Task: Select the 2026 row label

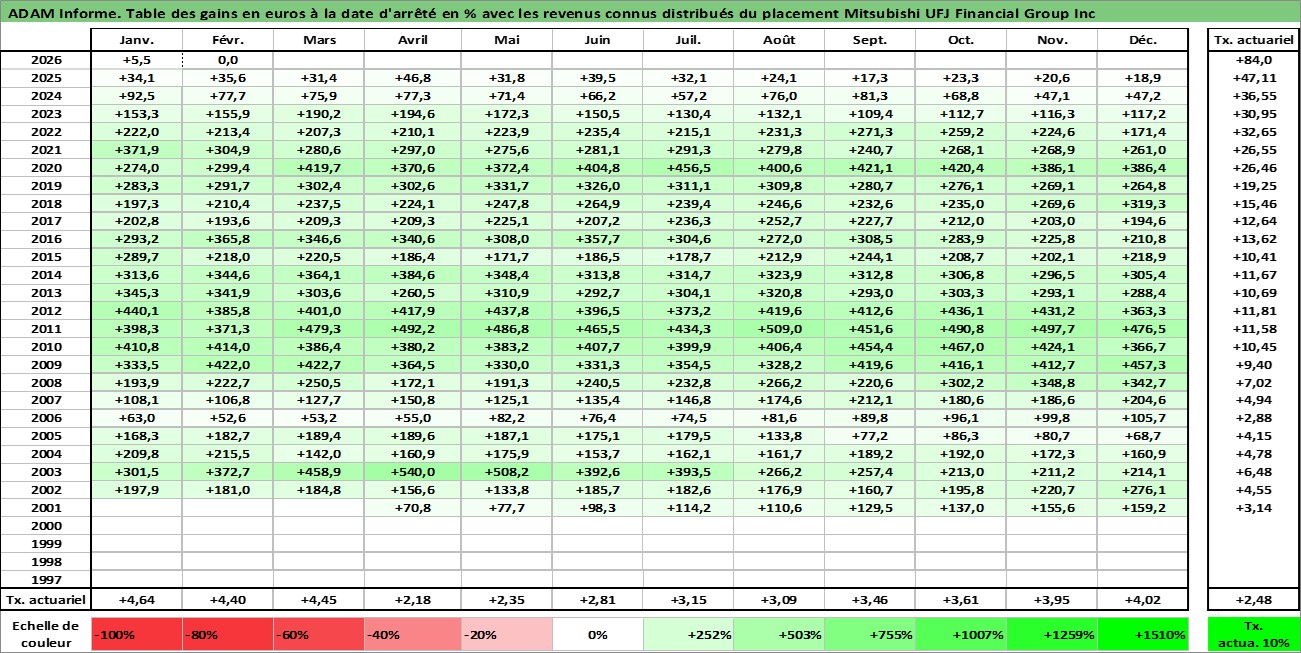Action: (46, 59)
